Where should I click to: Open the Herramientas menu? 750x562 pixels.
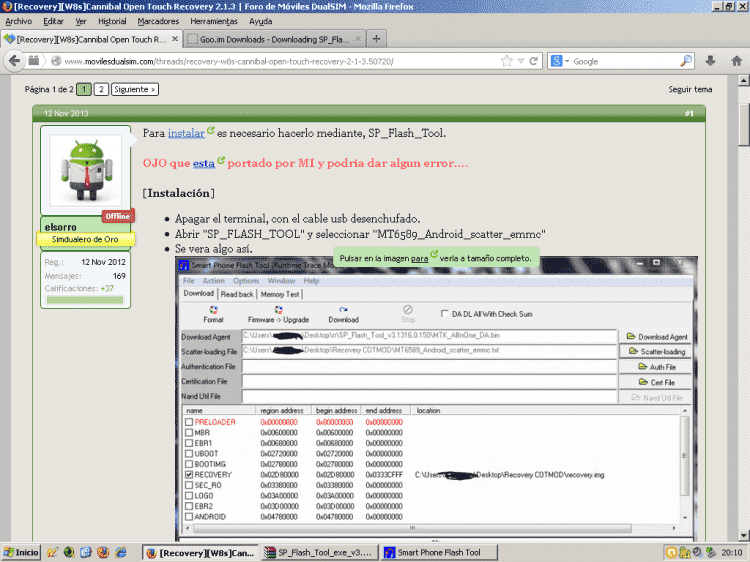coord(214,21)
